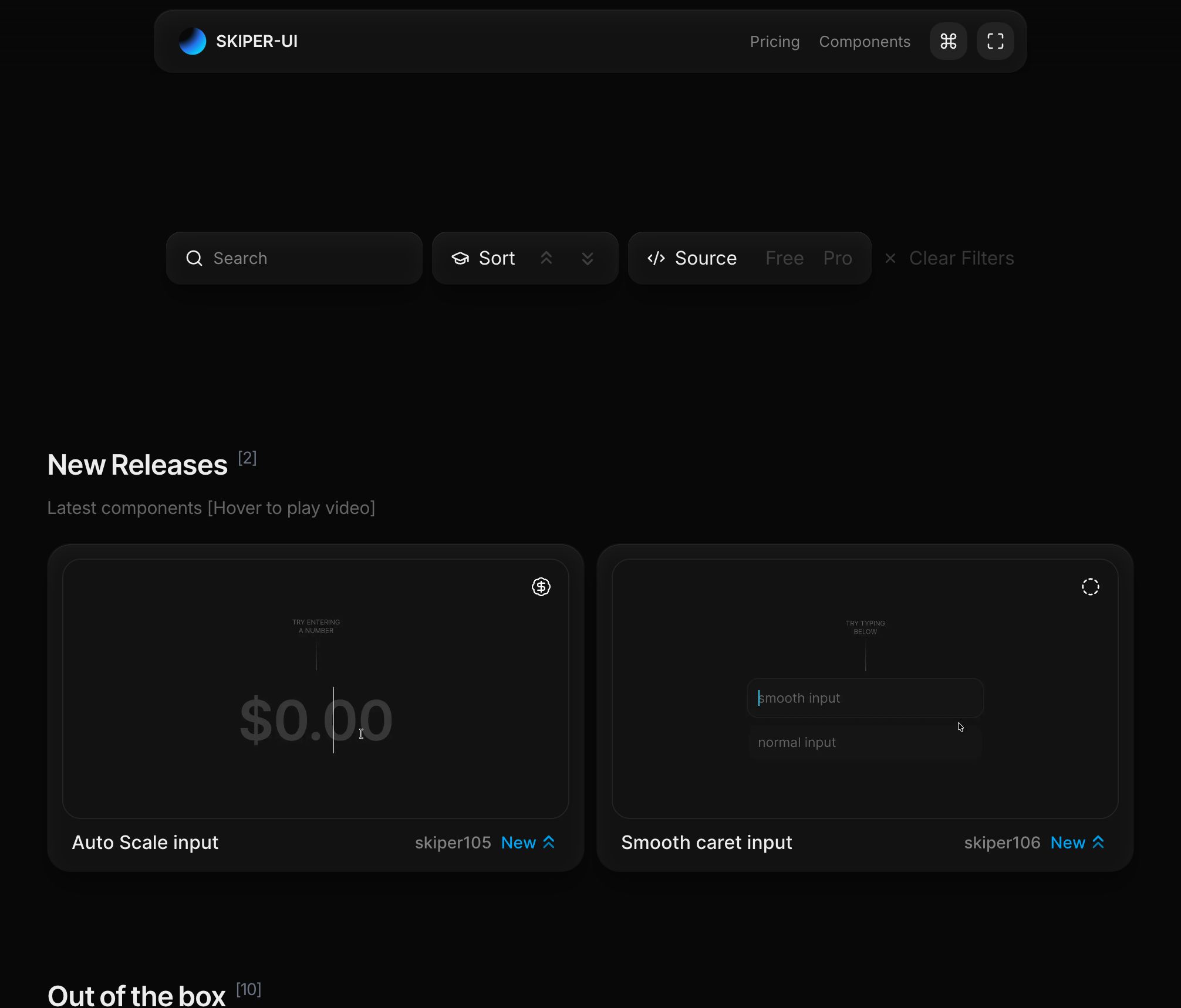Click 'Latest components [Hover to play video]' text
The image size is (1181, 1008).
[211, 508]
